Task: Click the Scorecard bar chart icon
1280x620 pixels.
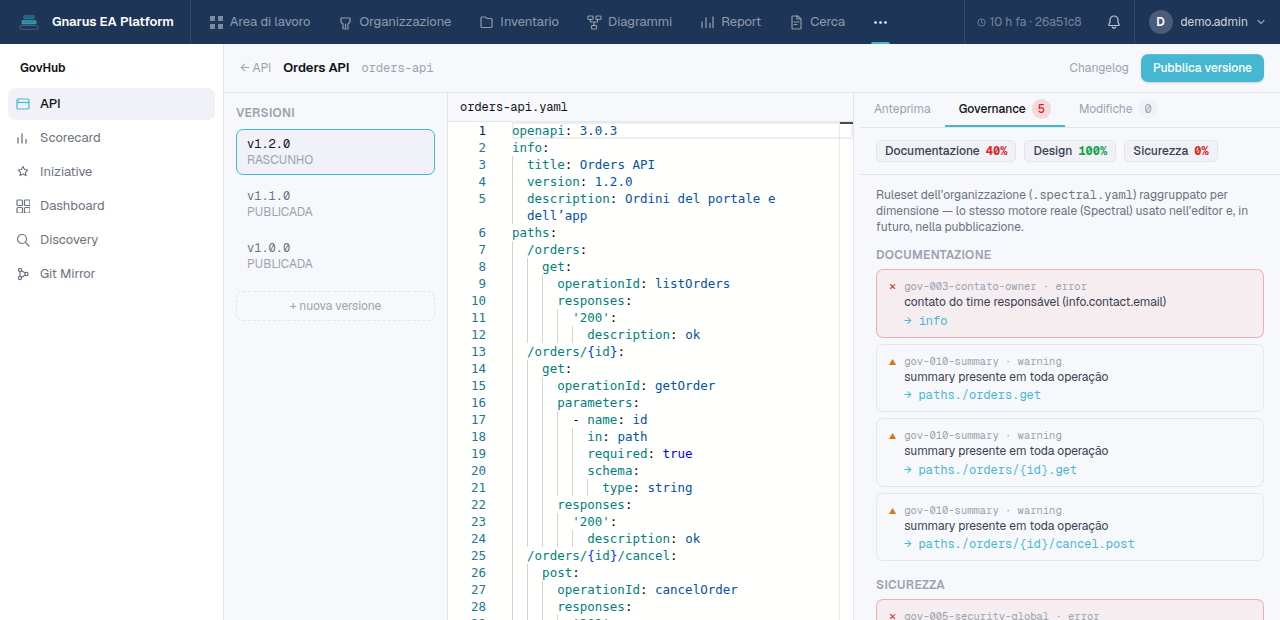Action: pyautogui.click(x=23, y=138)
